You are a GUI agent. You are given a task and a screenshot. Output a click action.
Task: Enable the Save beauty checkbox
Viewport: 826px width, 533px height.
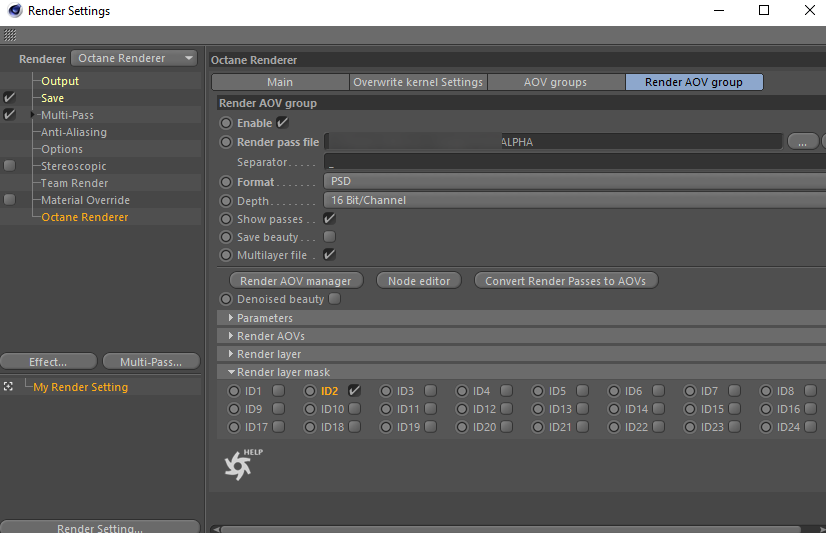click(329, 236)
